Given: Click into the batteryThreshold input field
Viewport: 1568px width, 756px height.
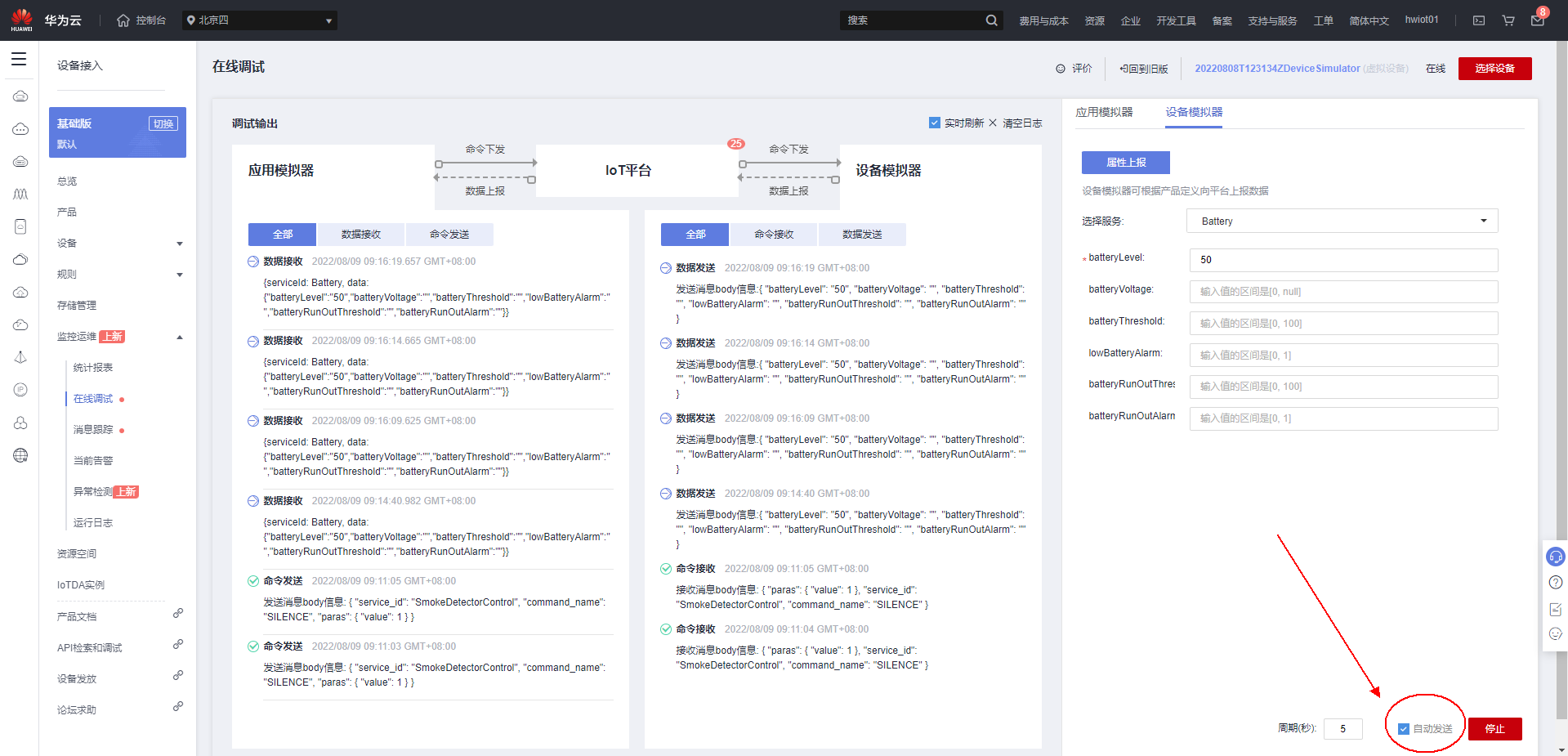Looking at the screenshot, I should pos(1343,324).
